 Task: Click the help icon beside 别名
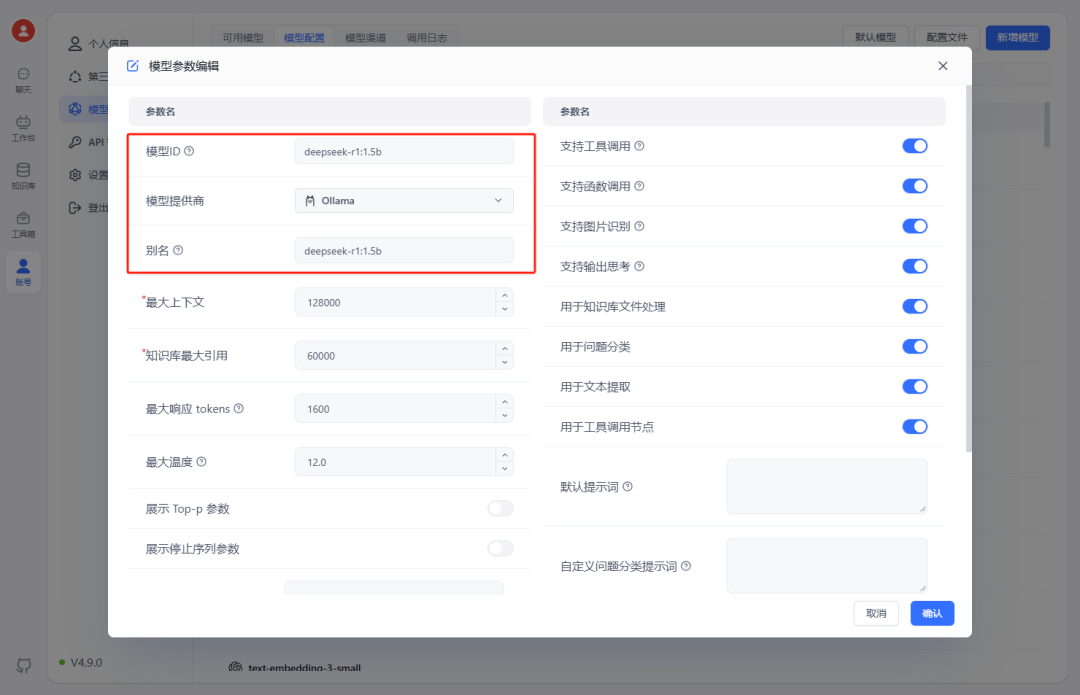point(178,250)
